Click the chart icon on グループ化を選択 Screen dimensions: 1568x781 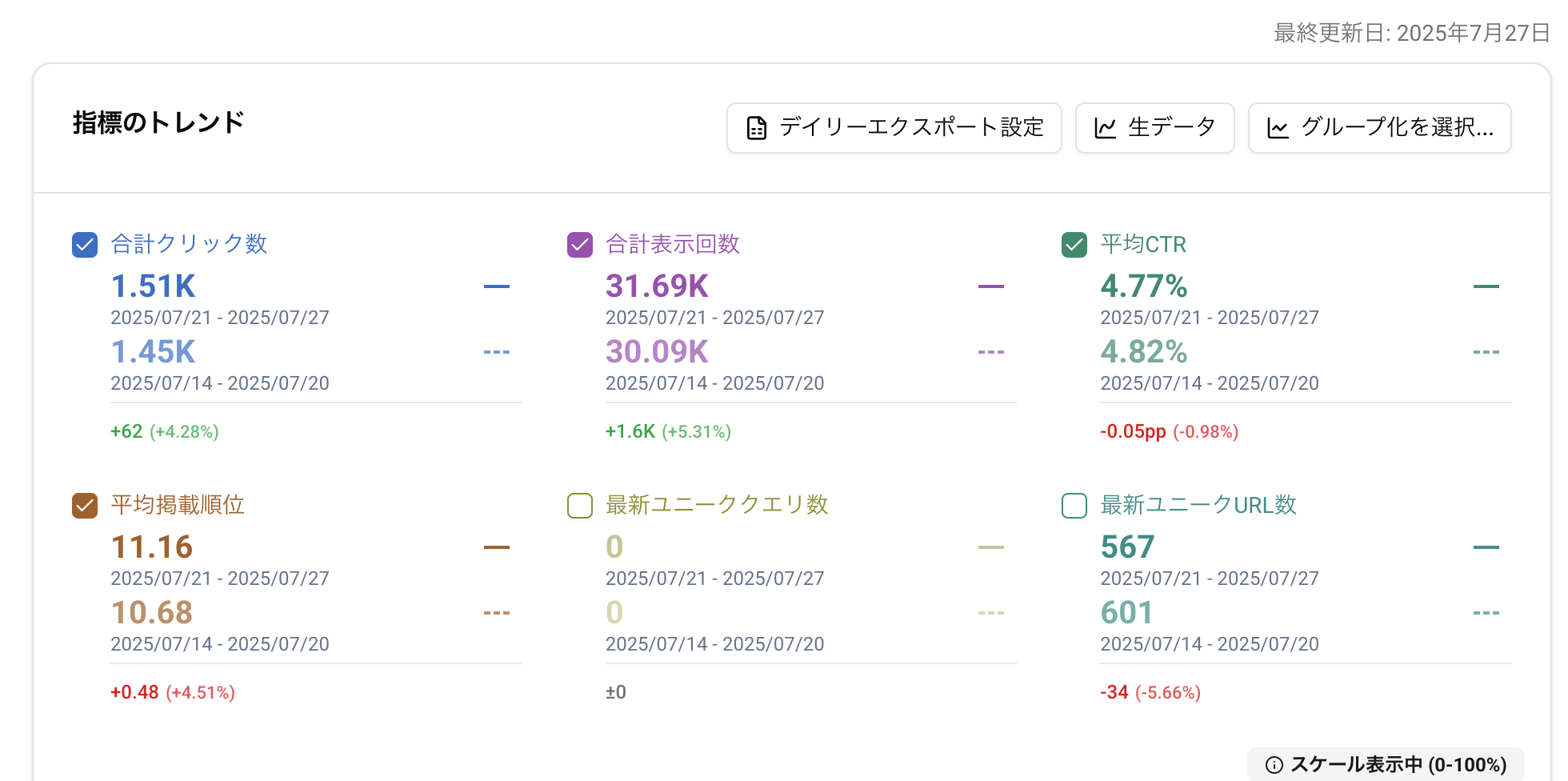pos(1278,127)
